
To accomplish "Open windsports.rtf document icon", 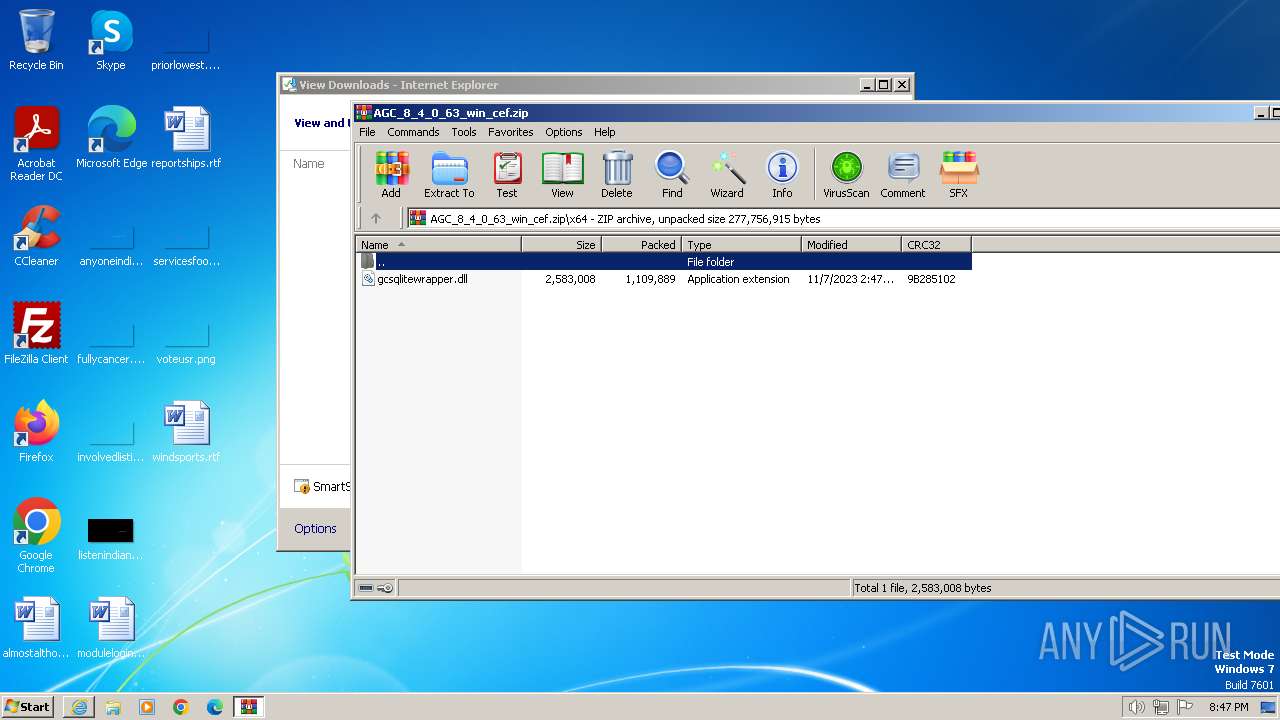I will tap(186, 432).
